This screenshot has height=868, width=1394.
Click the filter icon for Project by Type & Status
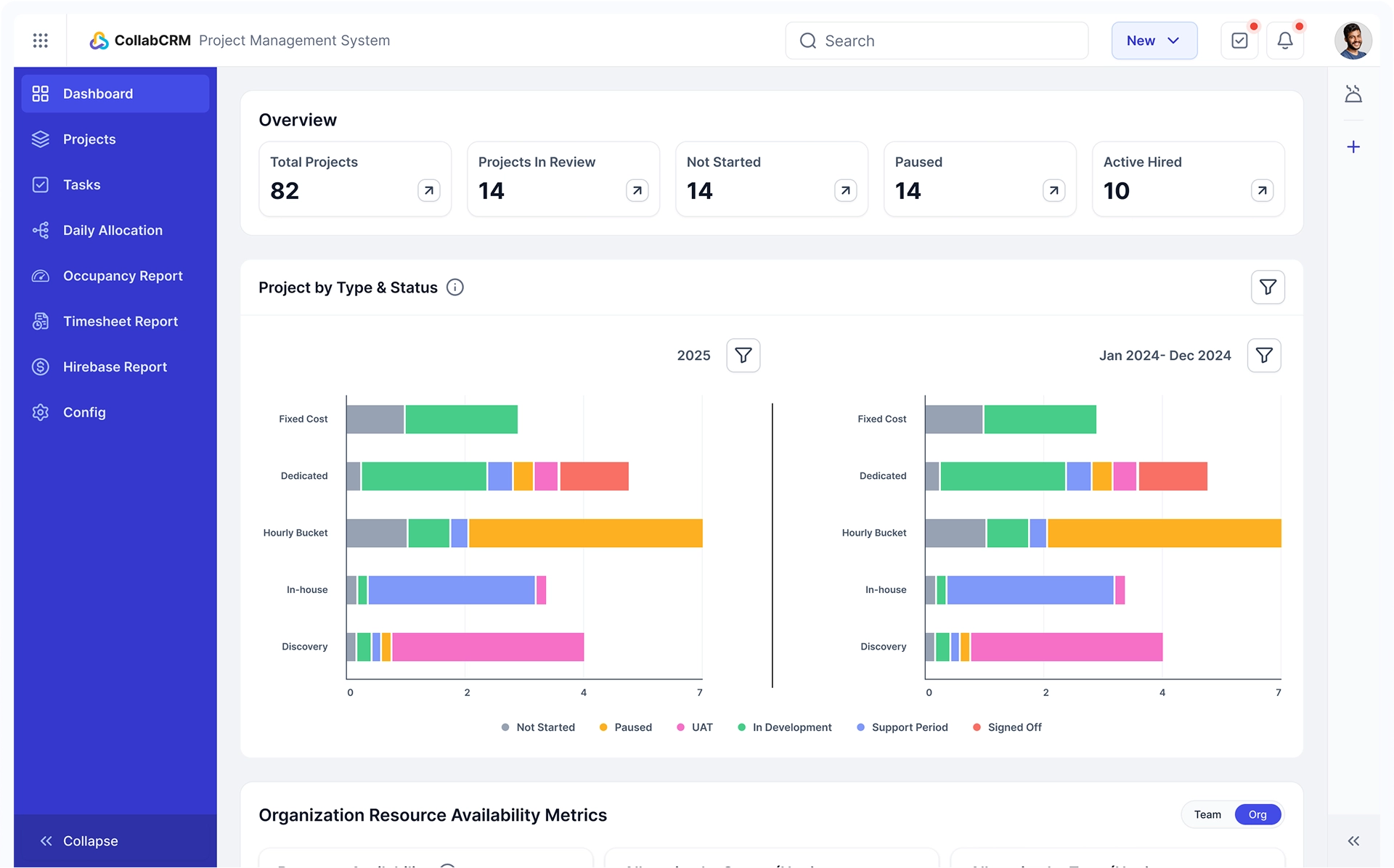click(1267, 287)
